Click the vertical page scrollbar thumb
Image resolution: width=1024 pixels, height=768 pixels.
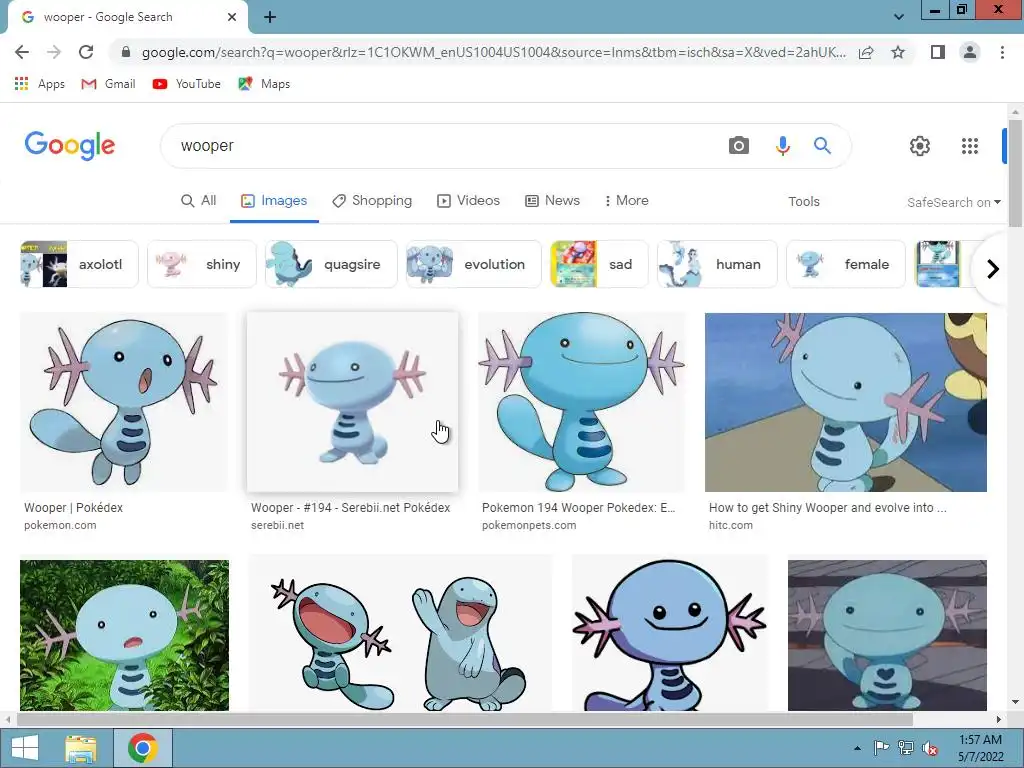1015,174
